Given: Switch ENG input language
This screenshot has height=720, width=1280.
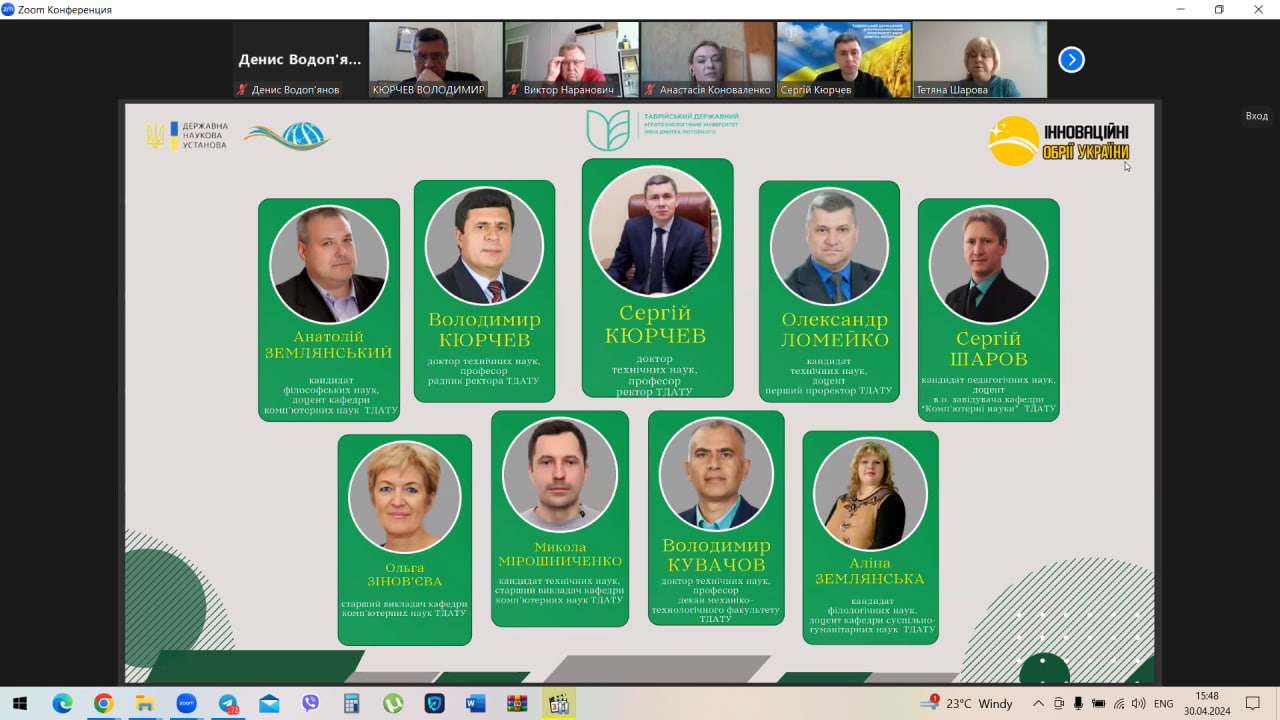Looking at the screenshot, I should click(x=1164, y=703).
